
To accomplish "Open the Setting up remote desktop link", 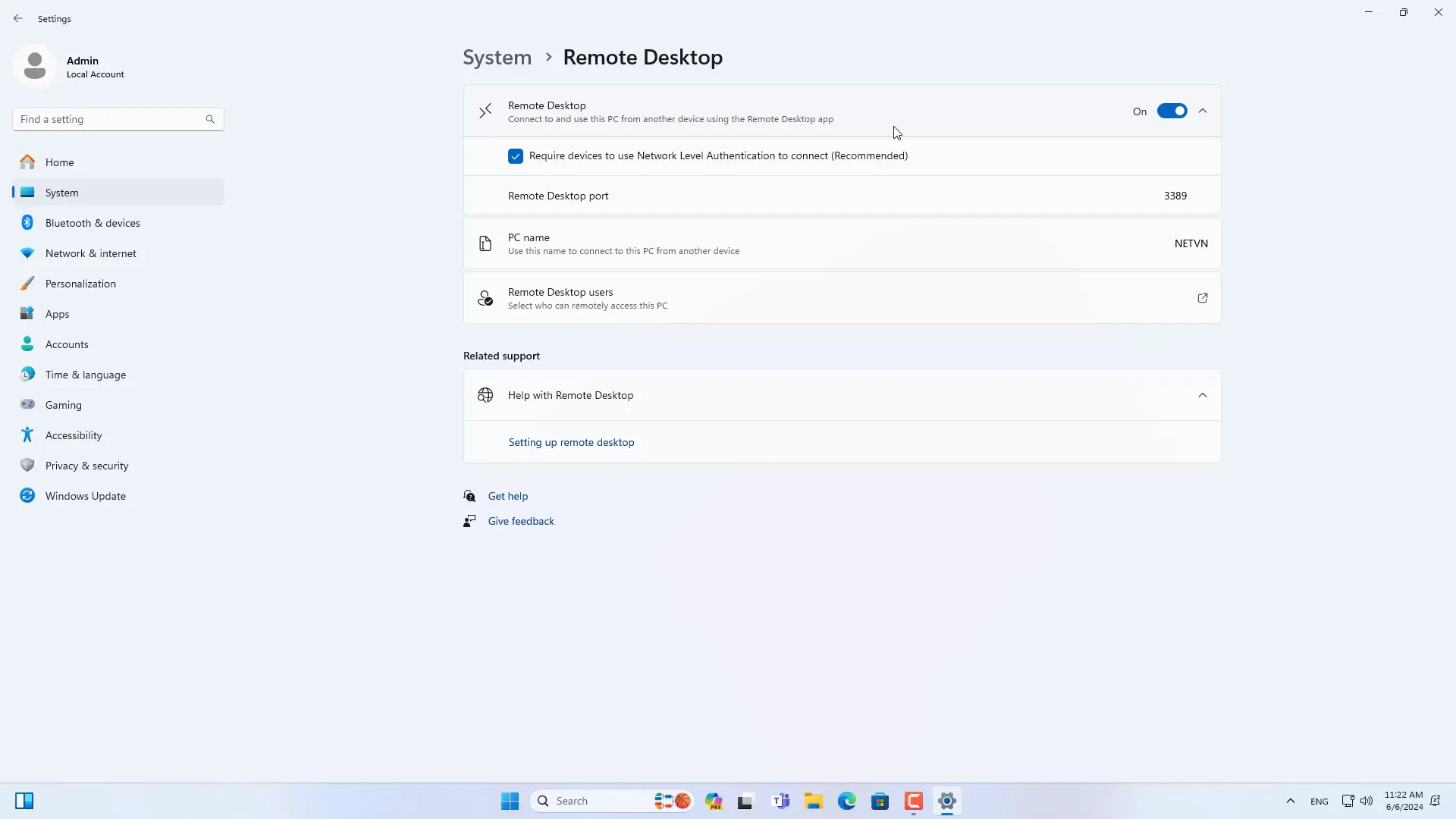I will click(572, 442).
